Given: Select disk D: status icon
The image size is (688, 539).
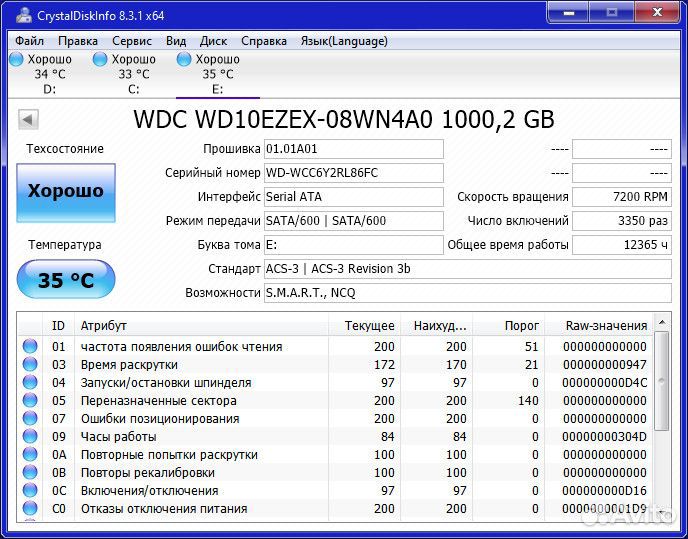Looking at the screenshot, I should [16, 59].
